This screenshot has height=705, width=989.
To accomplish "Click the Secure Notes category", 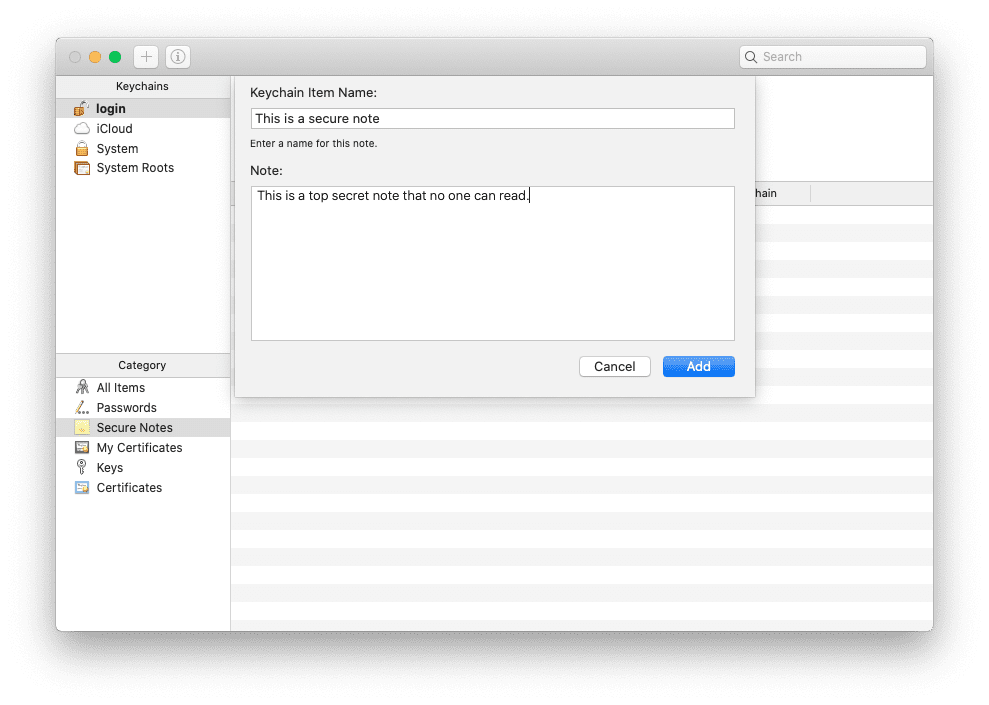I will point(134,428).
